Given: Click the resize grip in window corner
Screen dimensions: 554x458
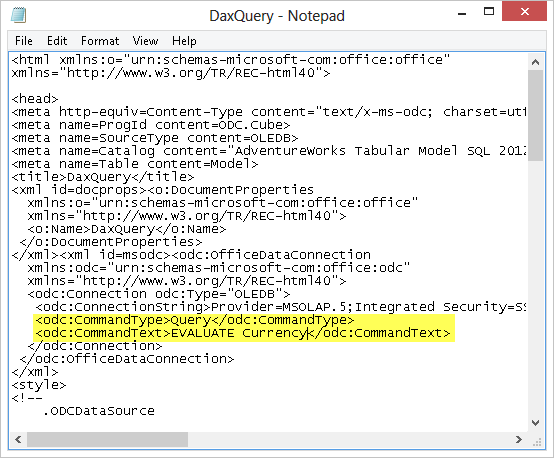Looking at the screenshot, I should pyautogui.click(x=537, y=442).
